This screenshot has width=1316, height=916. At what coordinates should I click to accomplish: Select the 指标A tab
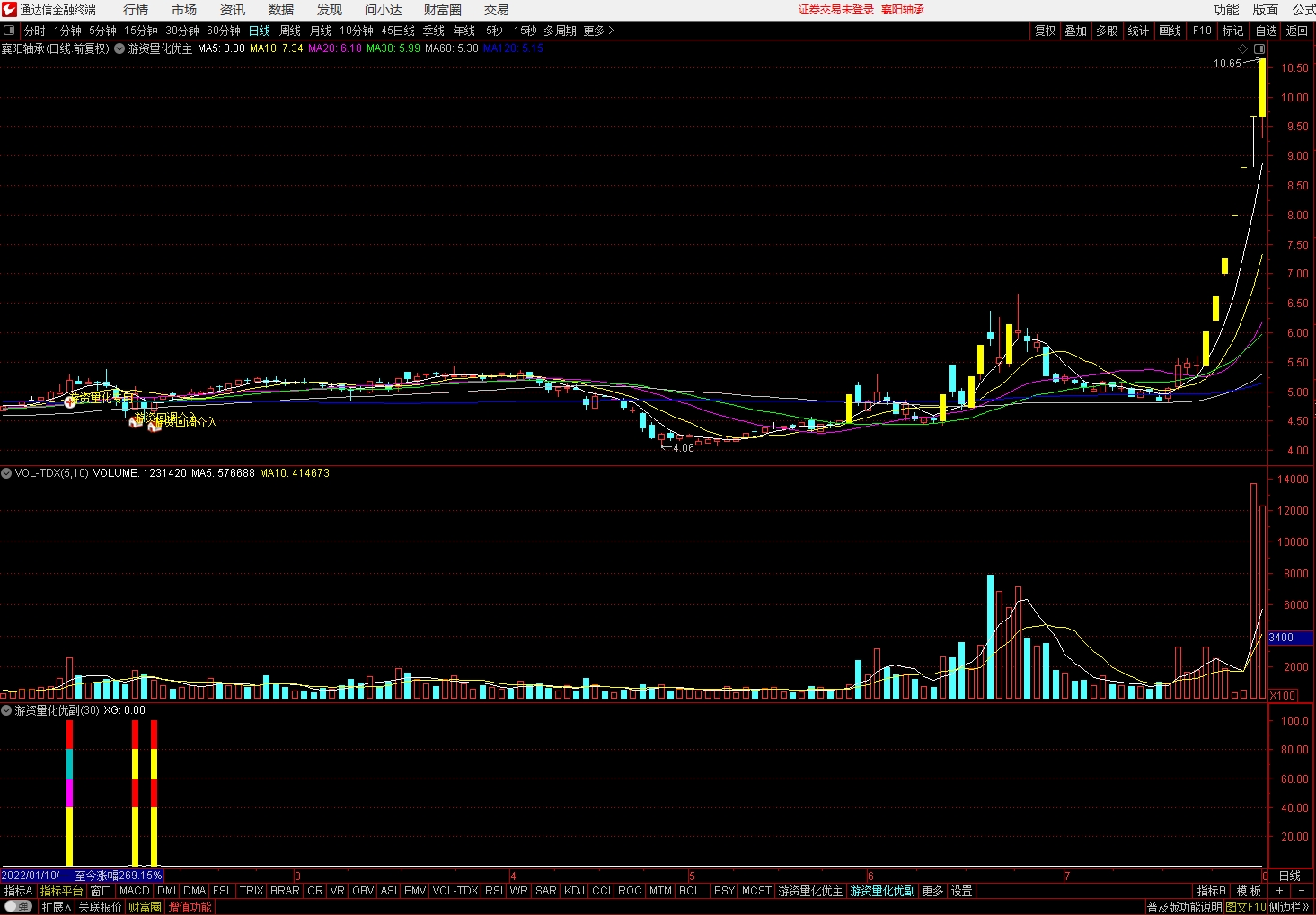point(19,891)
